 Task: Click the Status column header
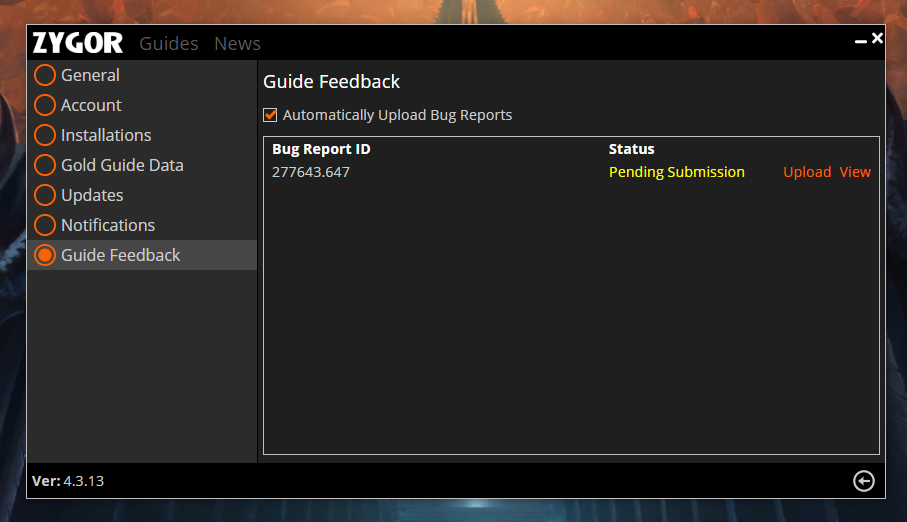click(x=631, y=149)
